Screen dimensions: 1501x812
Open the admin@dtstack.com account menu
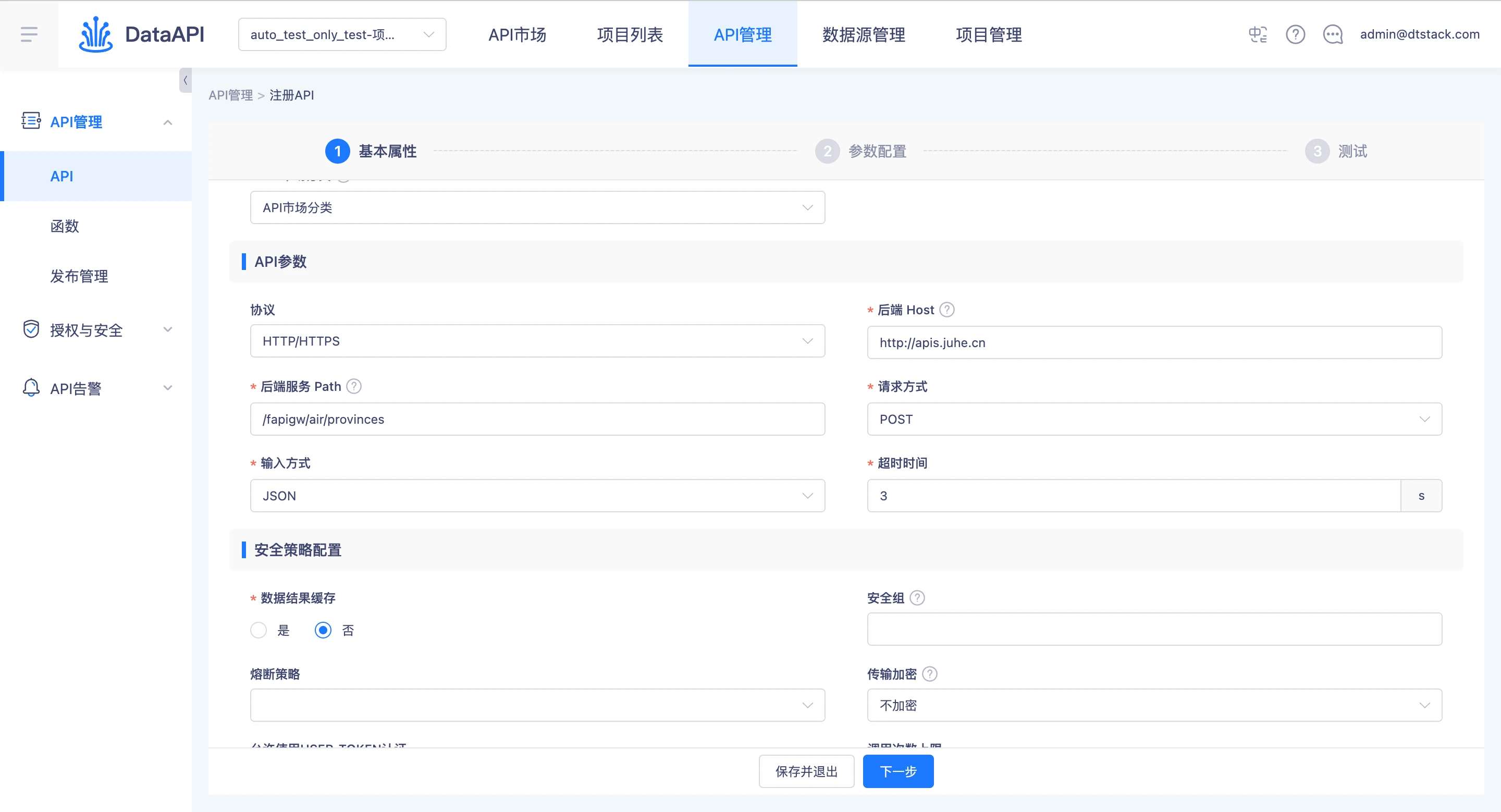click(x=1419, y=34)
